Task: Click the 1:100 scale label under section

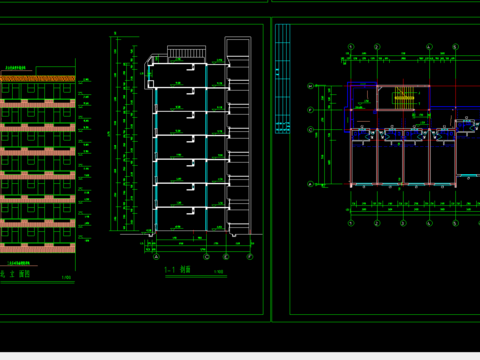Action: click(x=219, y=272)
